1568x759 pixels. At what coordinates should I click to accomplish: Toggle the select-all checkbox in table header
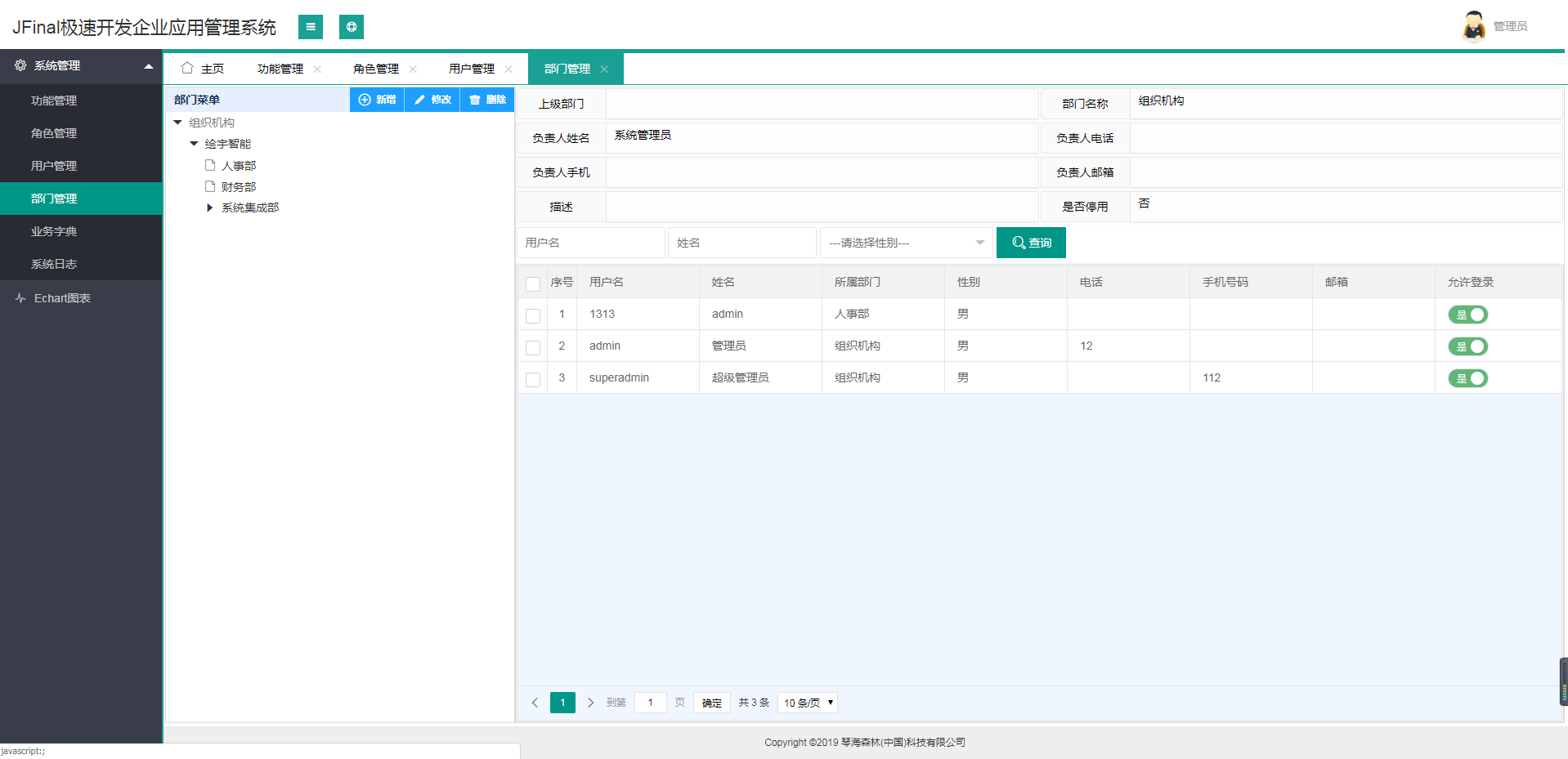[x=533, y=284]
